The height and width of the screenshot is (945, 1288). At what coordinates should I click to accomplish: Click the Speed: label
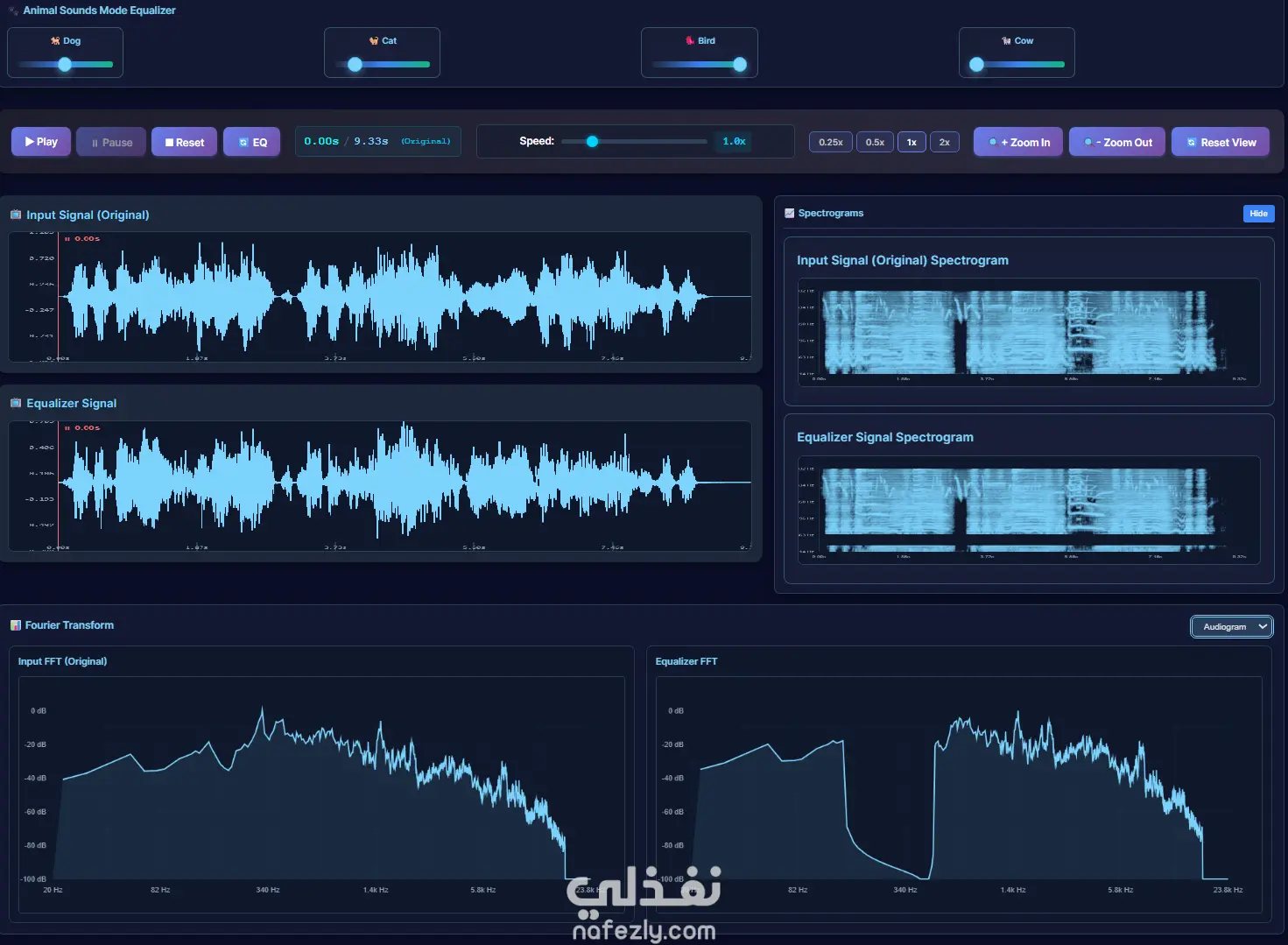pyautogui.click(x=537, y=141)
